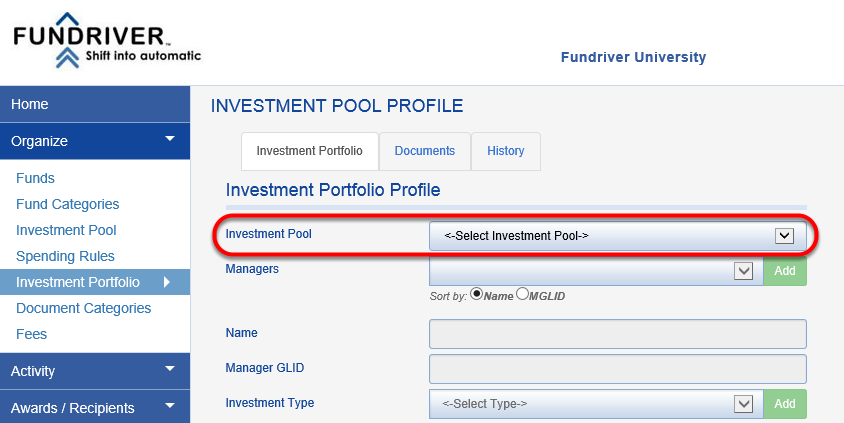This screenshot has width=844, height=423.
Task: Go to Spending Rules page
Action: (65, 256)
